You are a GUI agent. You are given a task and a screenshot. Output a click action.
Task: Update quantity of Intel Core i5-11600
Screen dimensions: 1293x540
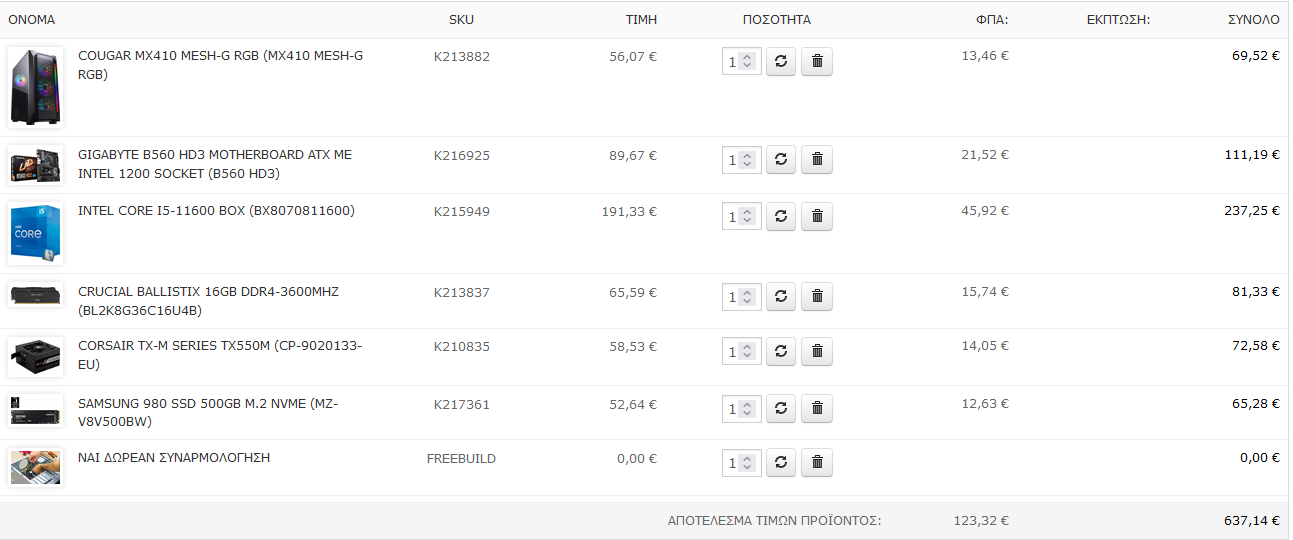pos(781,216)
